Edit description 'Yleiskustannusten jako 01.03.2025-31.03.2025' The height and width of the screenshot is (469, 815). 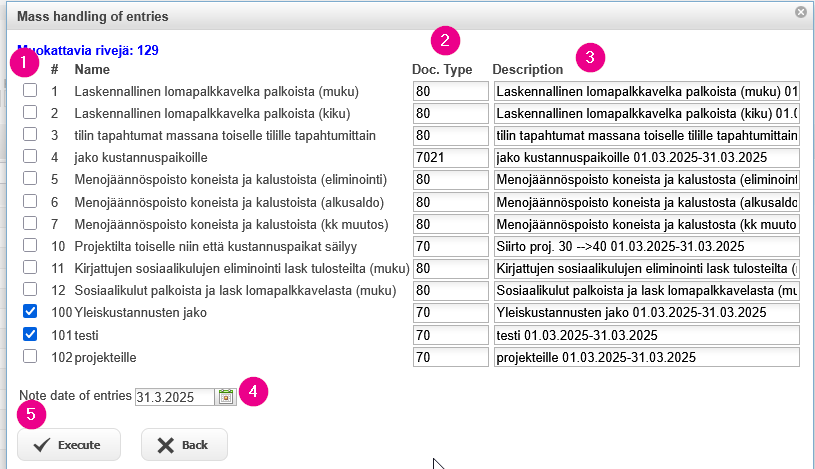point(647,312)
